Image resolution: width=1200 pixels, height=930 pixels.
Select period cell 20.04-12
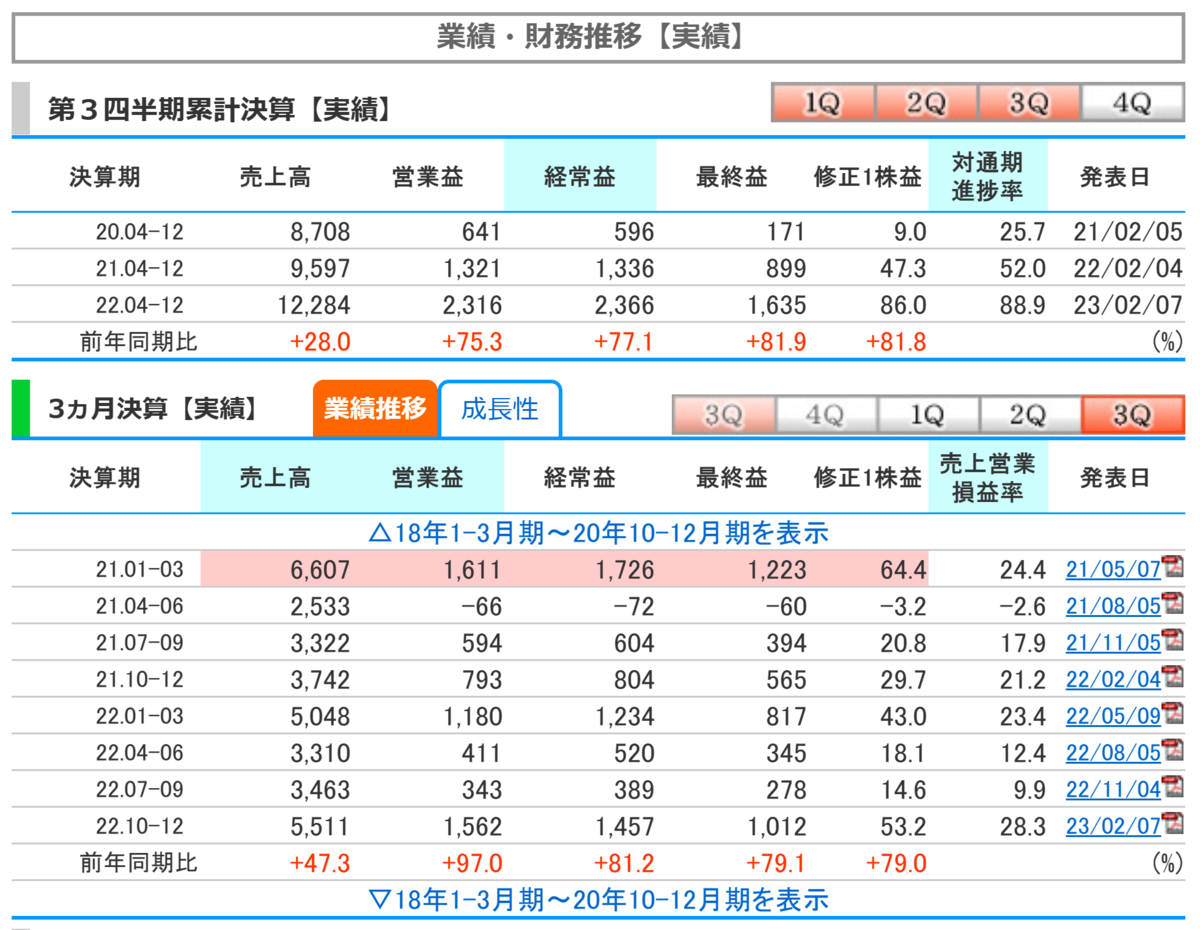(x=140, y=232)
